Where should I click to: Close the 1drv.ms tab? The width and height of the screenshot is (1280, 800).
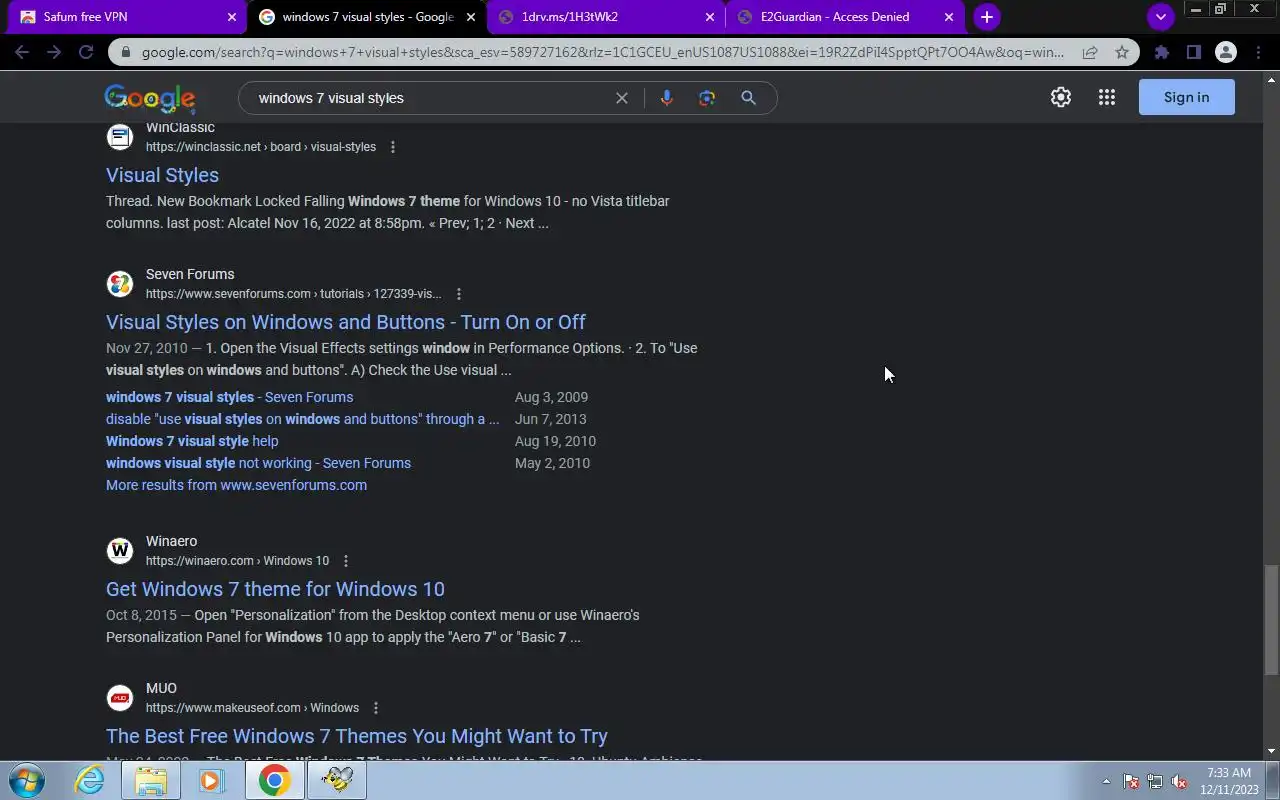[710, 17]
